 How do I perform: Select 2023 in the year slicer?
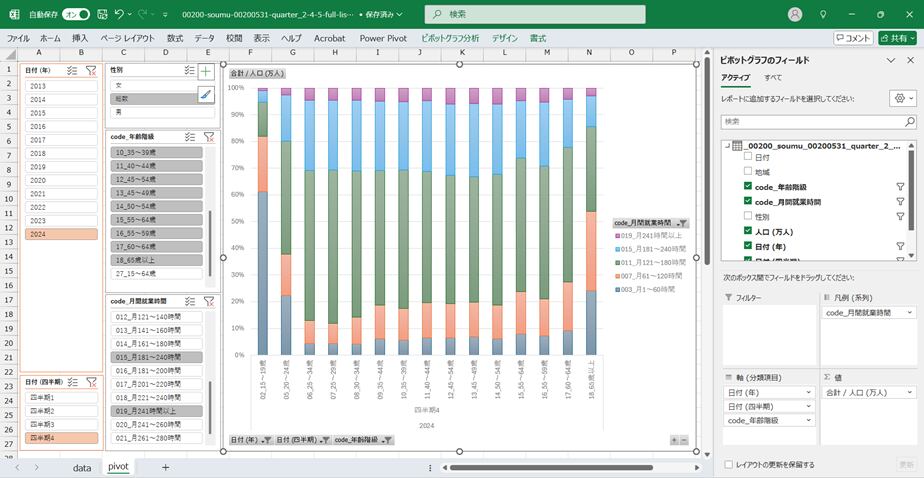click(60, 220)
